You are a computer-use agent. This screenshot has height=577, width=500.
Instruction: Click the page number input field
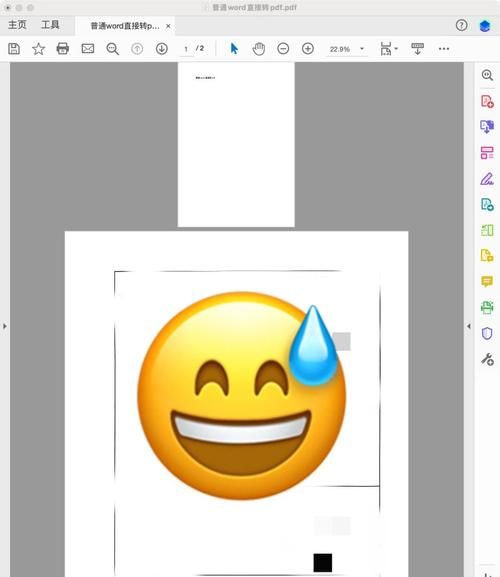[186, 49]
